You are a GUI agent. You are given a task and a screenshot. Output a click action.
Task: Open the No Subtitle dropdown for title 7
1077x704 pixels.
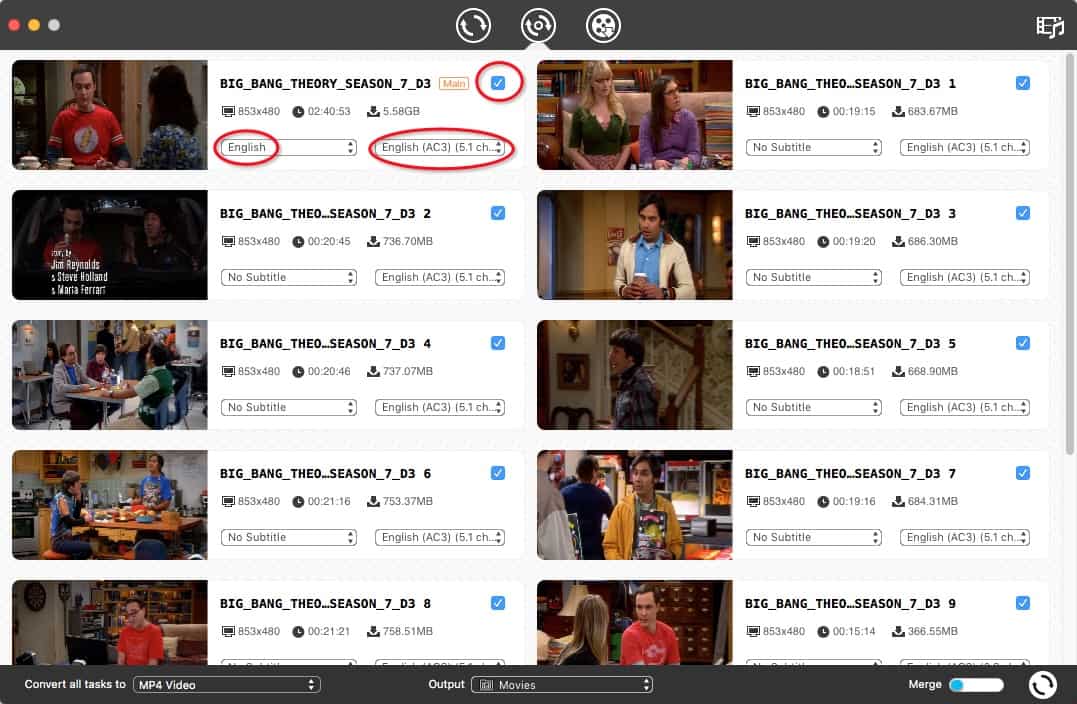click(813, 537)
